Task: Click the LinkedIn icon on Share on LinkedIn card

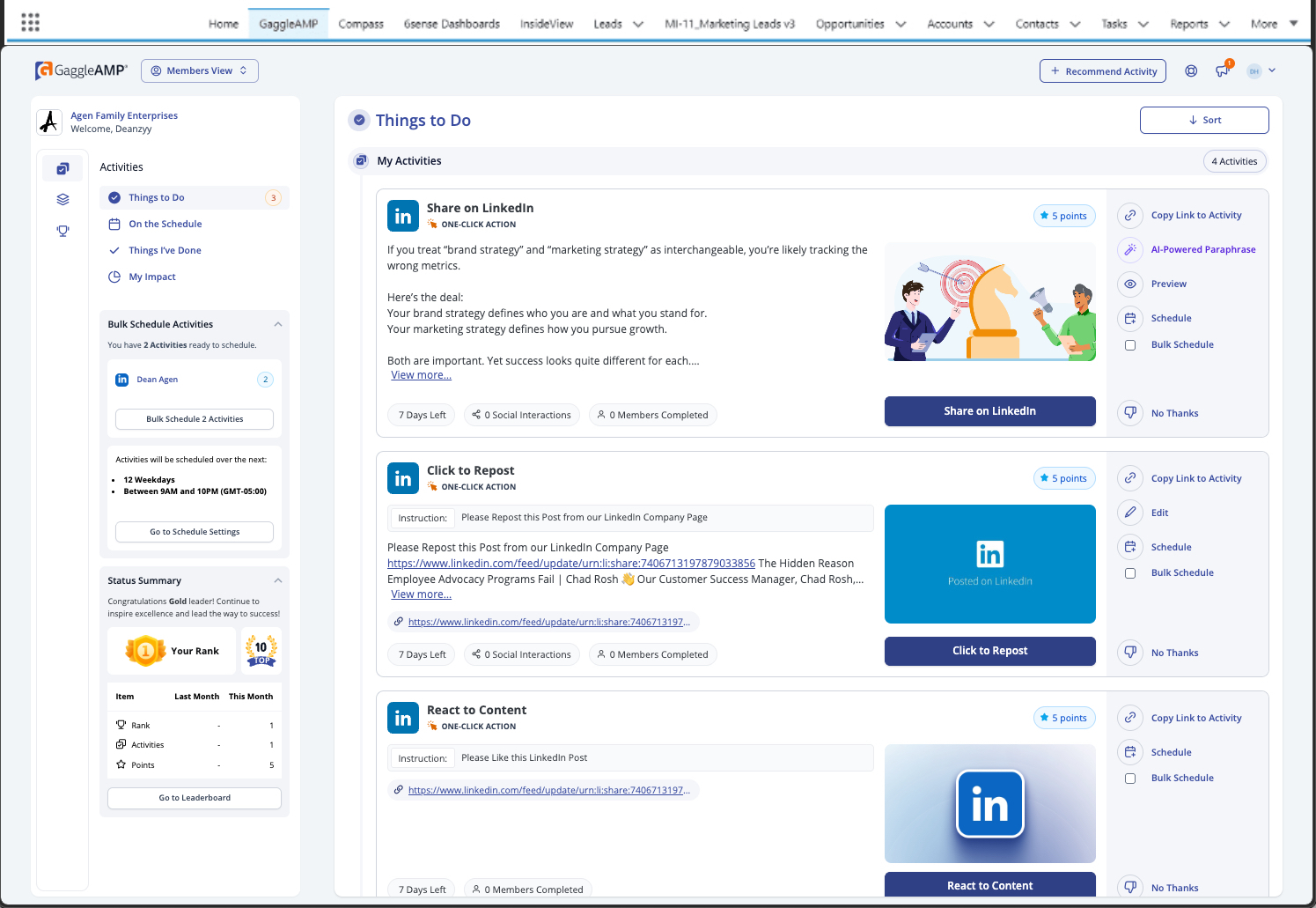Action: coord(403,216)
